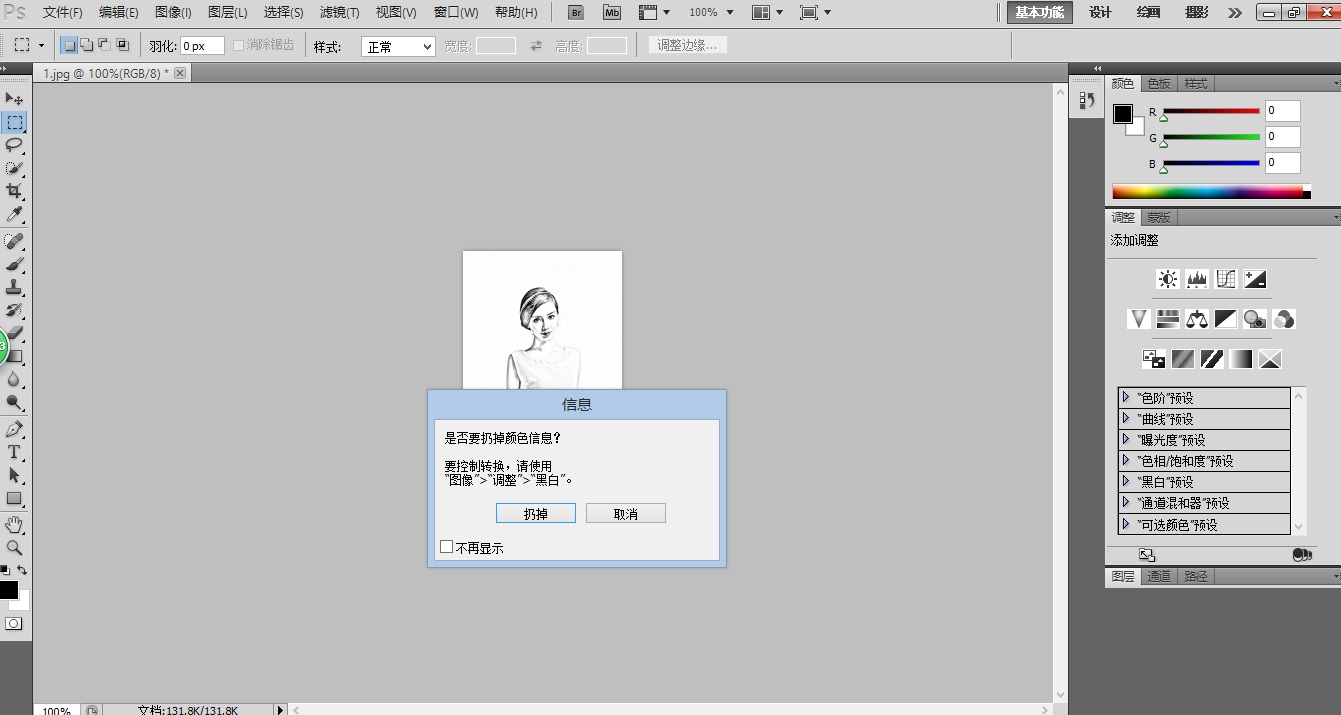
Task: Toggle the Quick Mask mode button
Action: tap(14, 623)
